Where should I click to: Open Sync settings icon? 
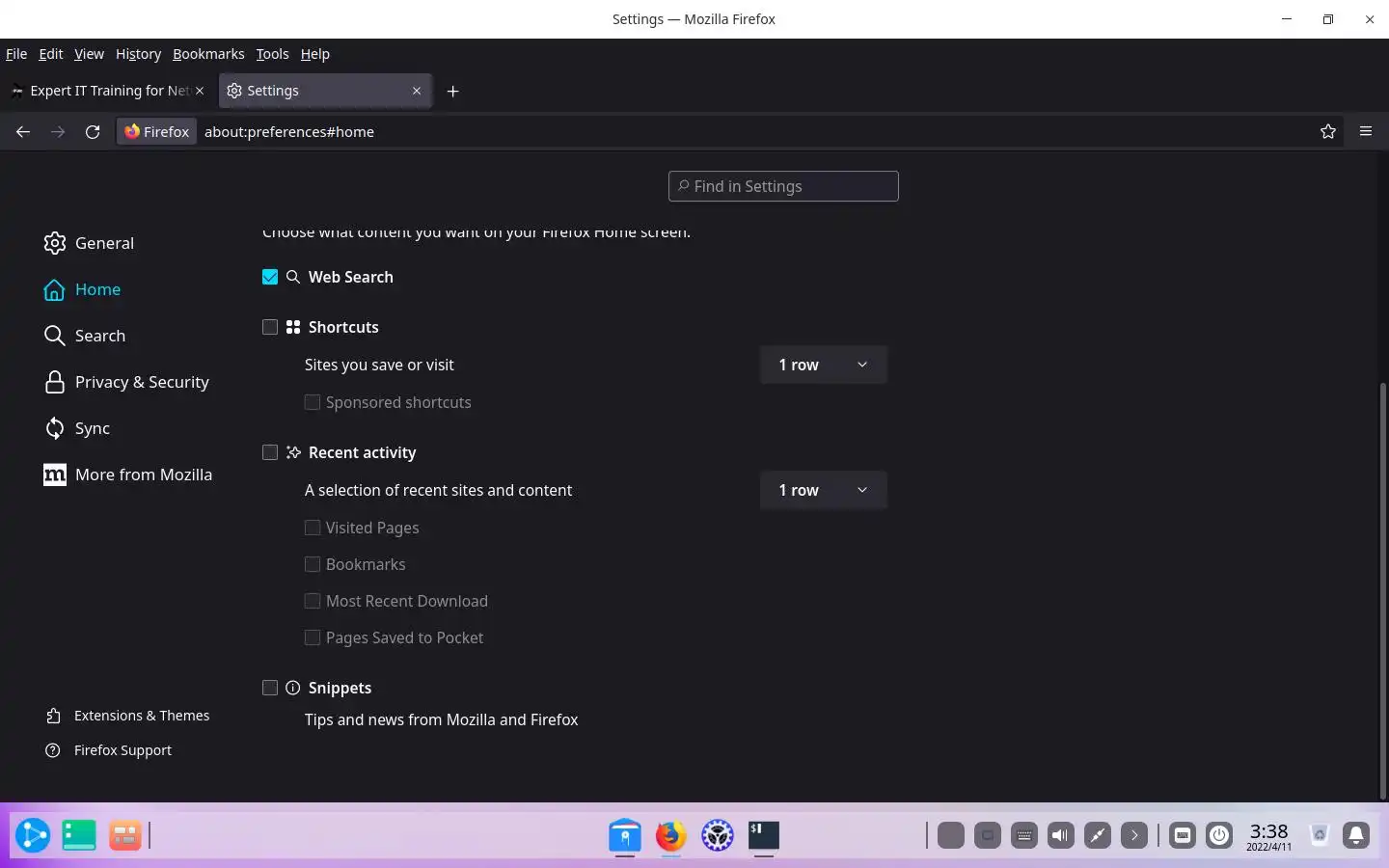[55, 428]
